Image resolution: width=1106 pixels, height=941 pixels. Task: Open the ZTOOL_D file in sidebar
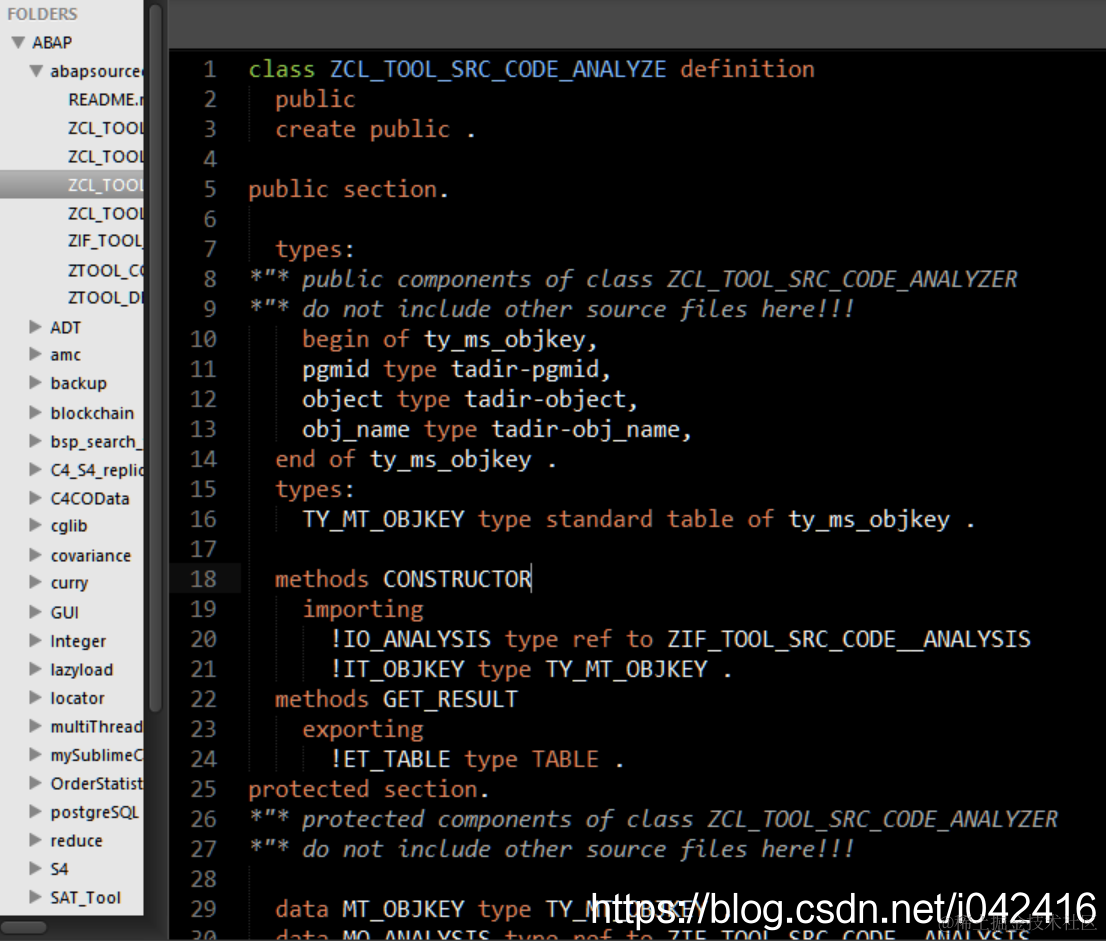pyautogui.click(x=105, y=298)
